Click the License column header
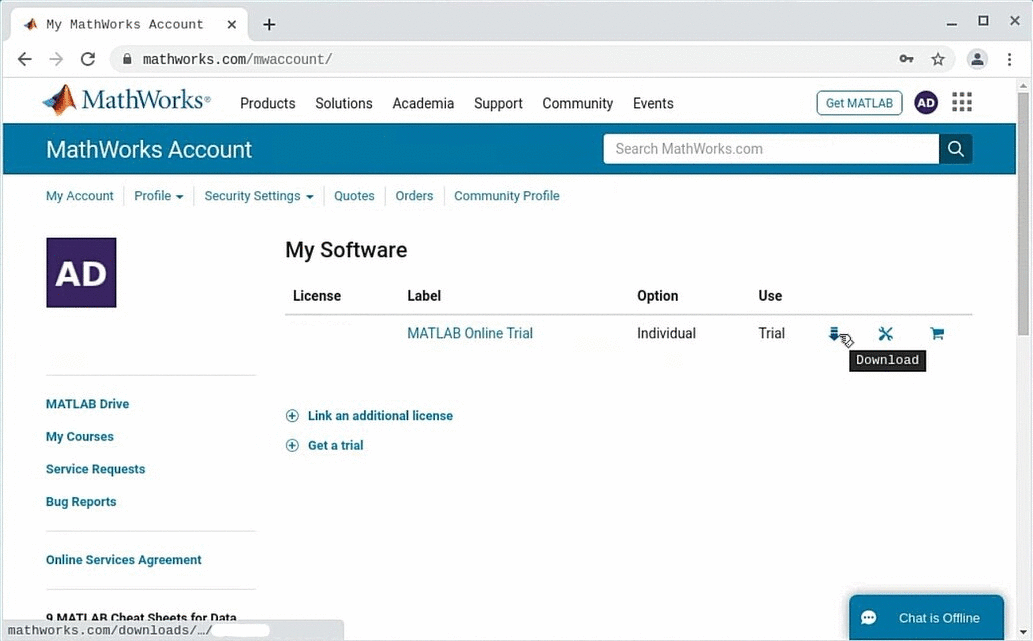 [x=317, y=296]
